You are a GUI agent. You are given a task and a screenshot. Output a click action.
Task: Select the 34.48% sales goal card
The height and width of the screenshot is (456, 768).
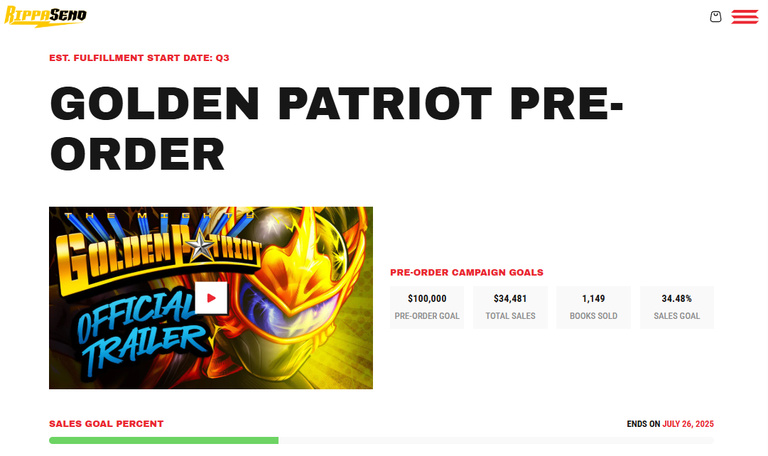676,307
